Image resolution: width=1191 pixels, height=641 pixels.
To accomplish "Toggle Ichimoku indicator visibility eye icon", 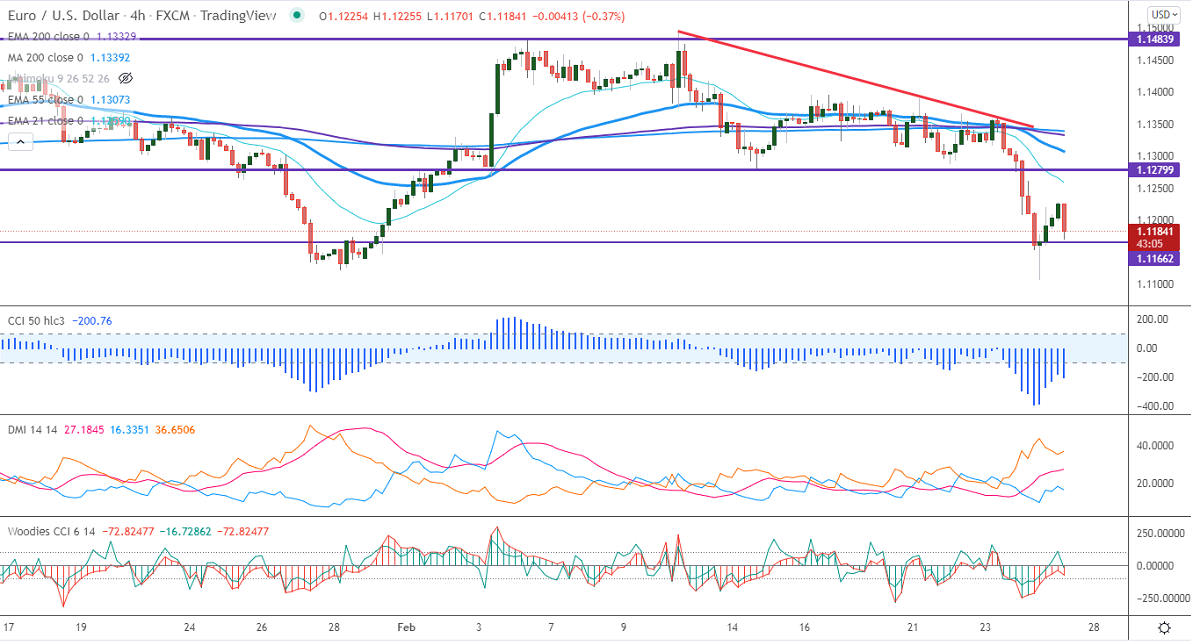I will click(x=126, y=78).
